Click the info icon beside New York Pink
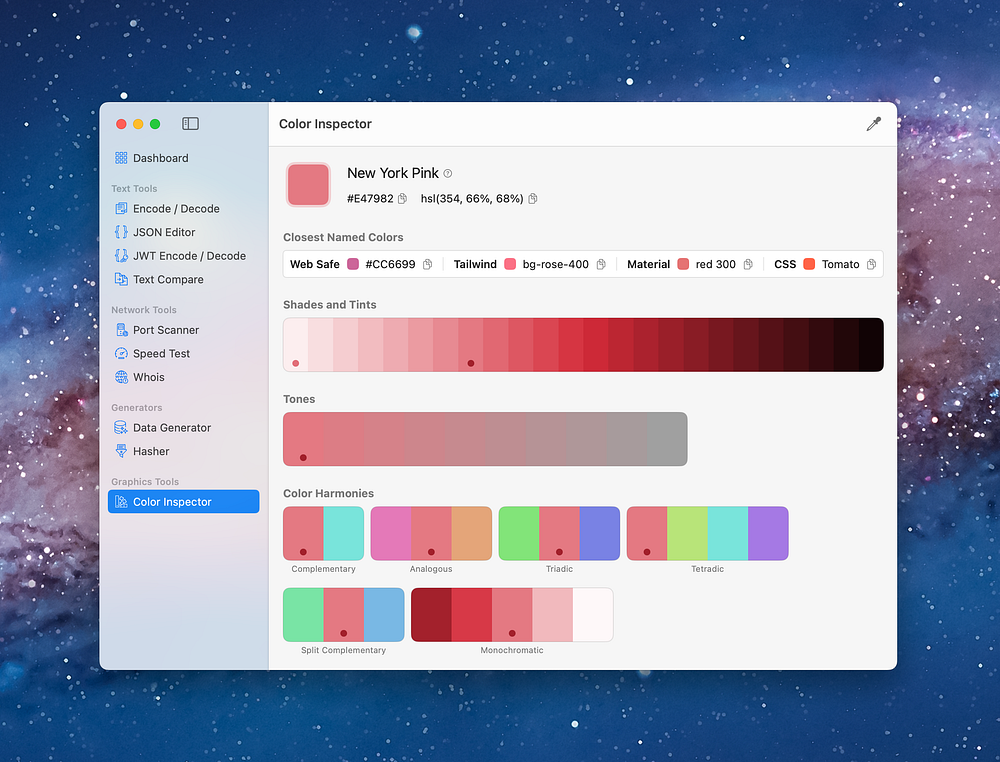This screenshot has height=762, width=1000. pos(448,174)
